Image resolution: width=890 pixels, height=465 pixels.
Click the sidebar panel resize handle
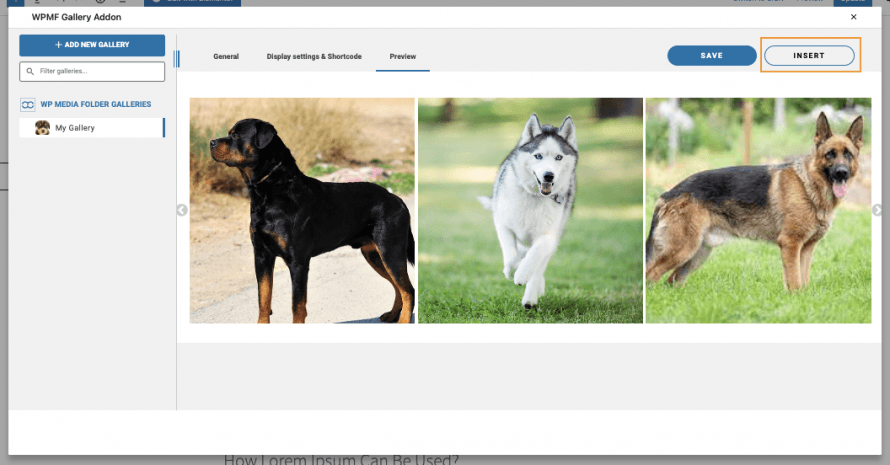click(177, 59)
